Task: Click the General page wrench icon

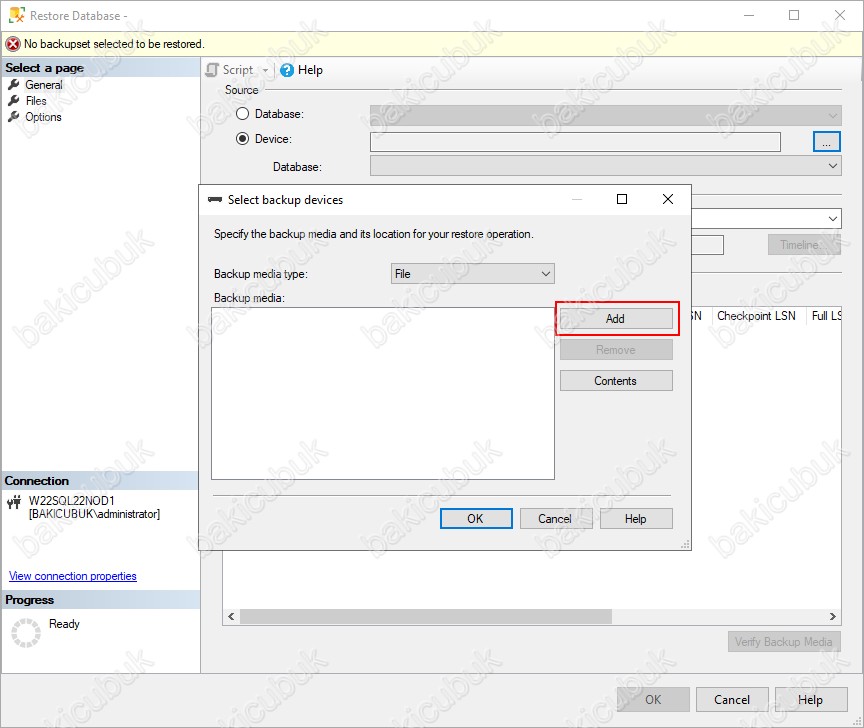Action: (14, 84)
